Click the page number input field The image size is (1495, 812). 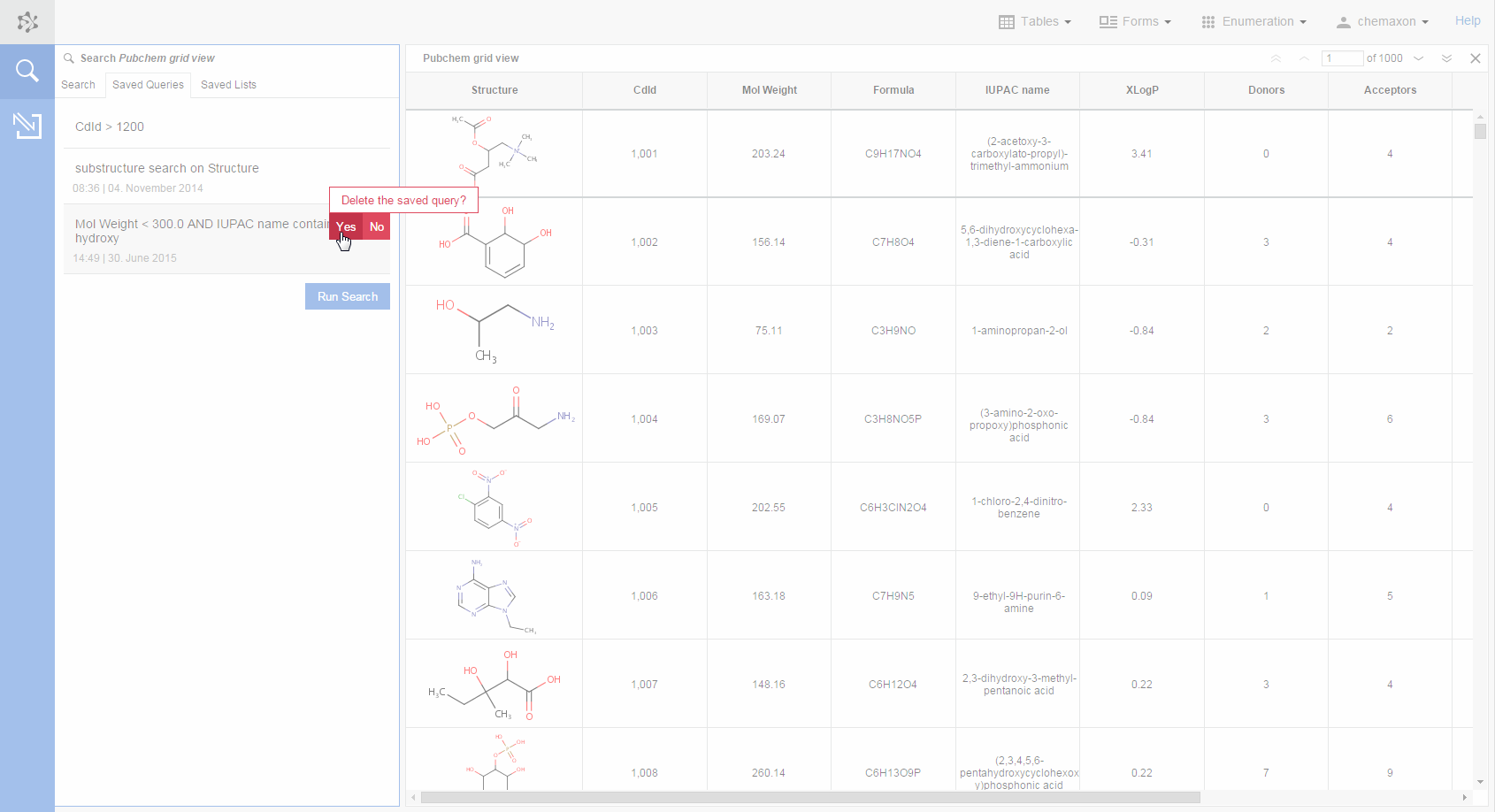pos(1342,58)
